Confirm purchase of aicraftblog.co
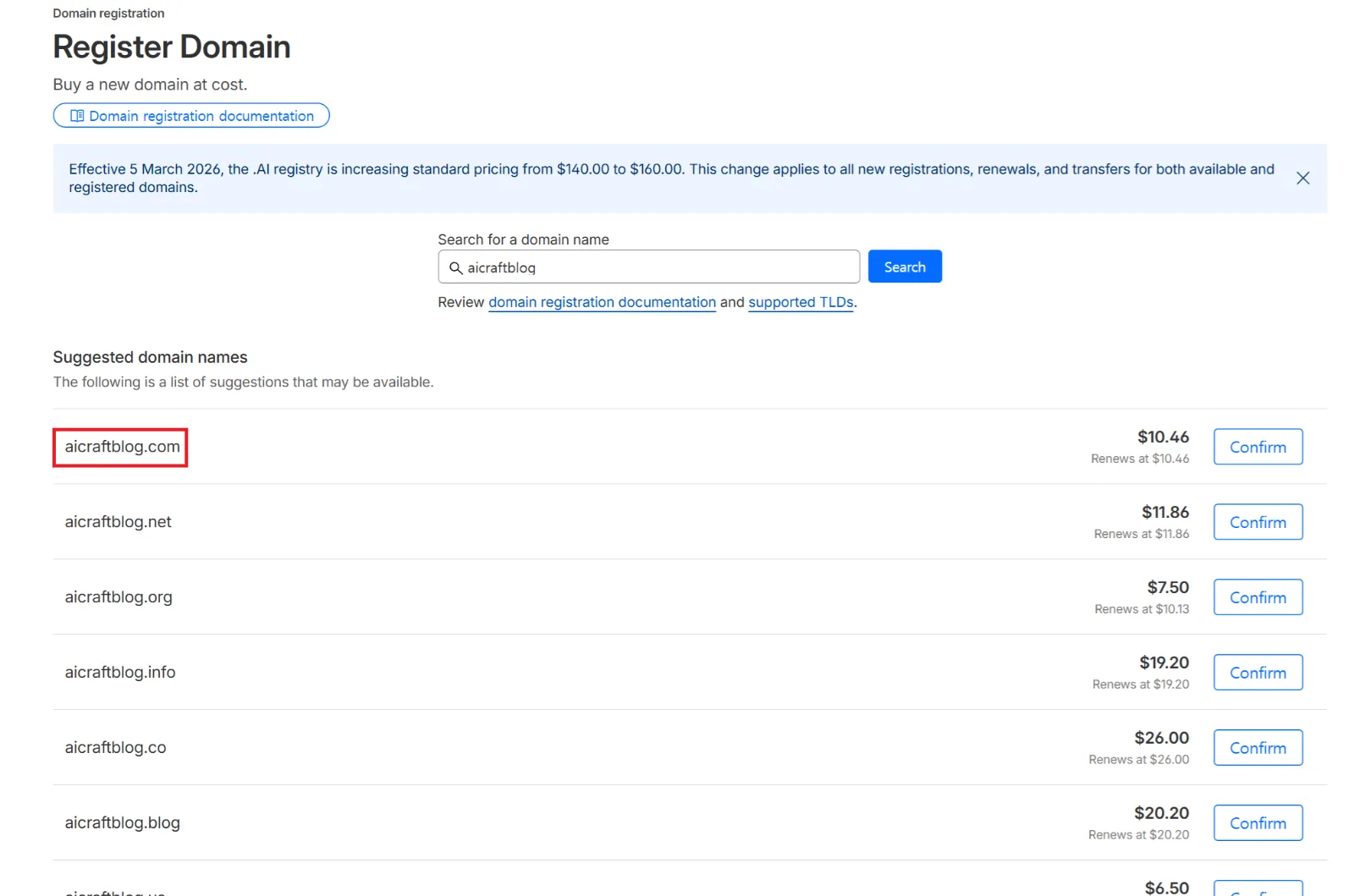1354x896 pixels. [1257, 748]
